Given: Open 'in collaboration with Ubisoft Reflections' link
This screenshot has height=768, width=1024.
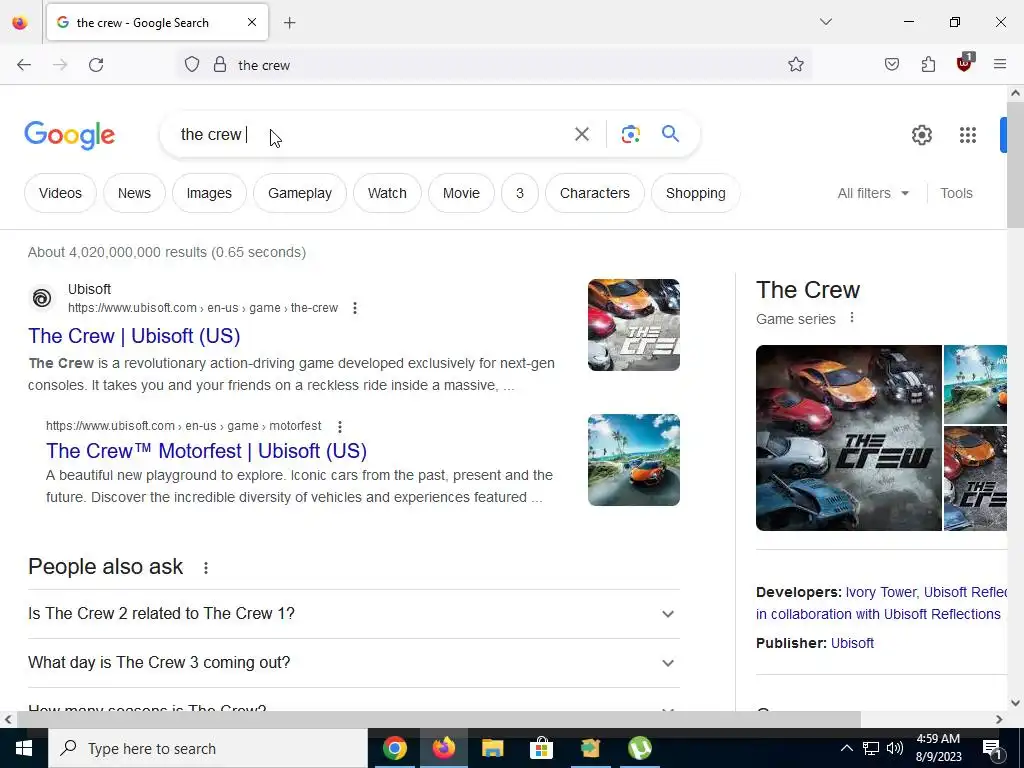Looking at the screenshot, I should [878, 615].
